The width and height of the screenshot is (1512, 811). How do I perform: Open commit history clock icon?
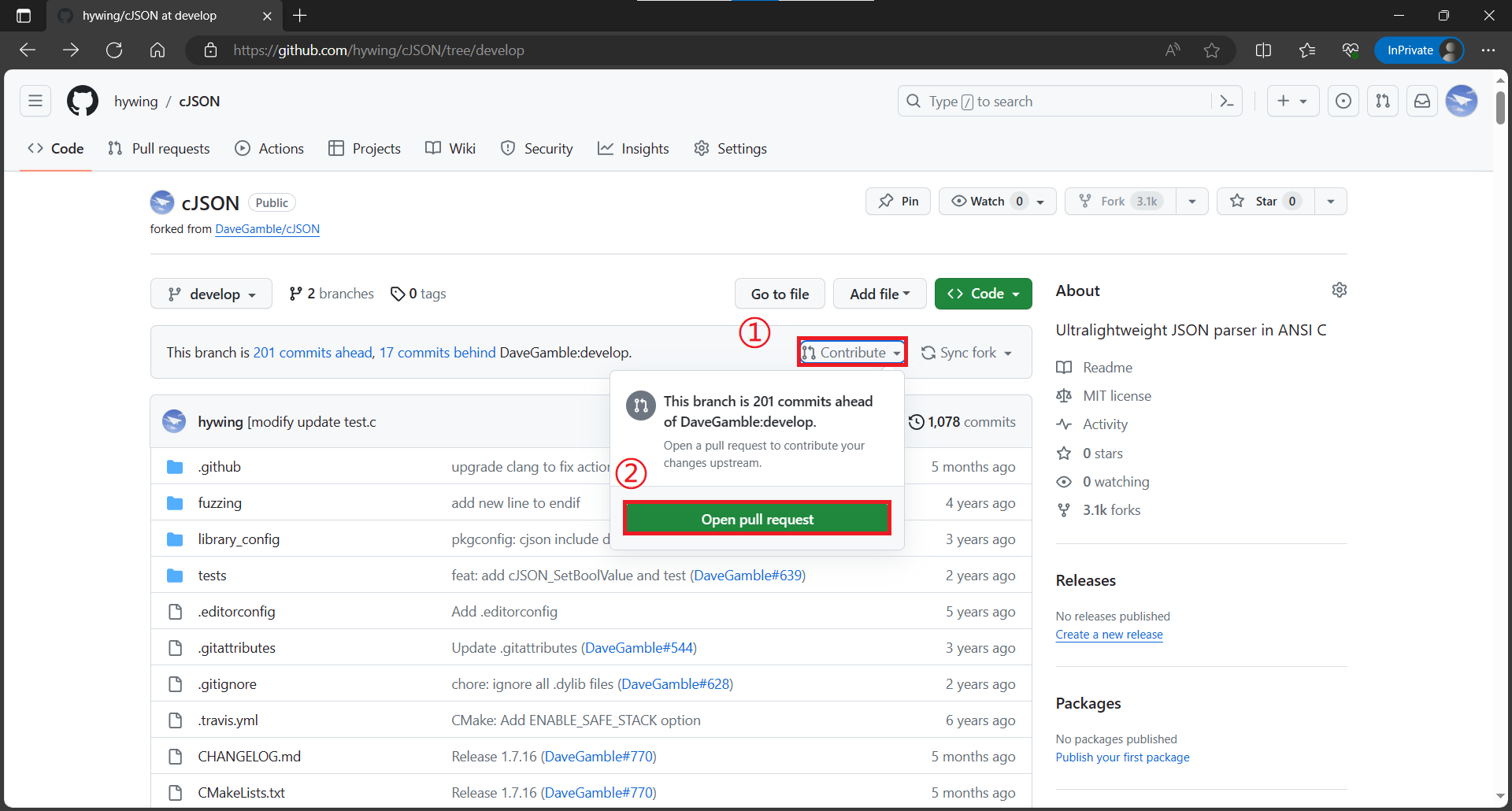(x=916, y=421)
